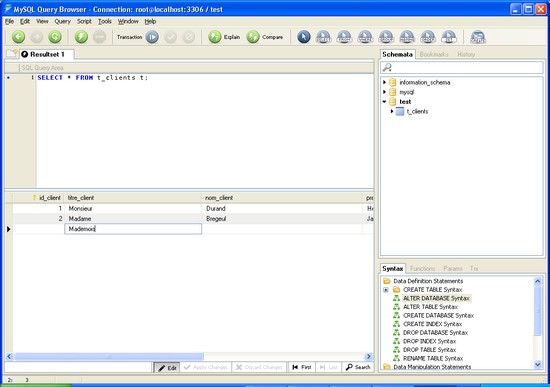Screen dimensions: 550x387
Task: Select the RENAME TABLE Syntax entry
Action: (433, 358)
